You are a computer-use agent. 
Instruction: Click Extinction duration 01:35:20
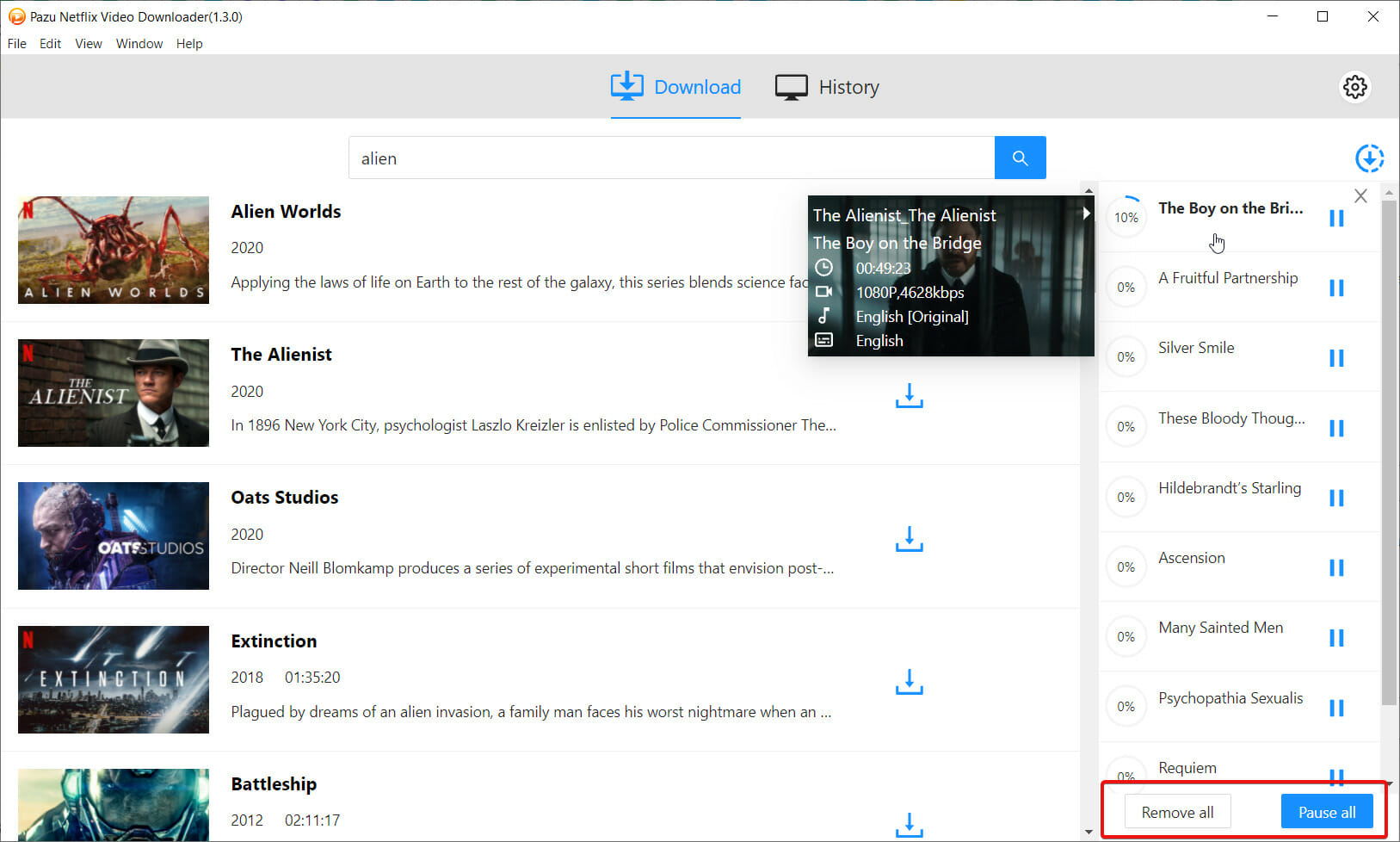coord(312,678)
